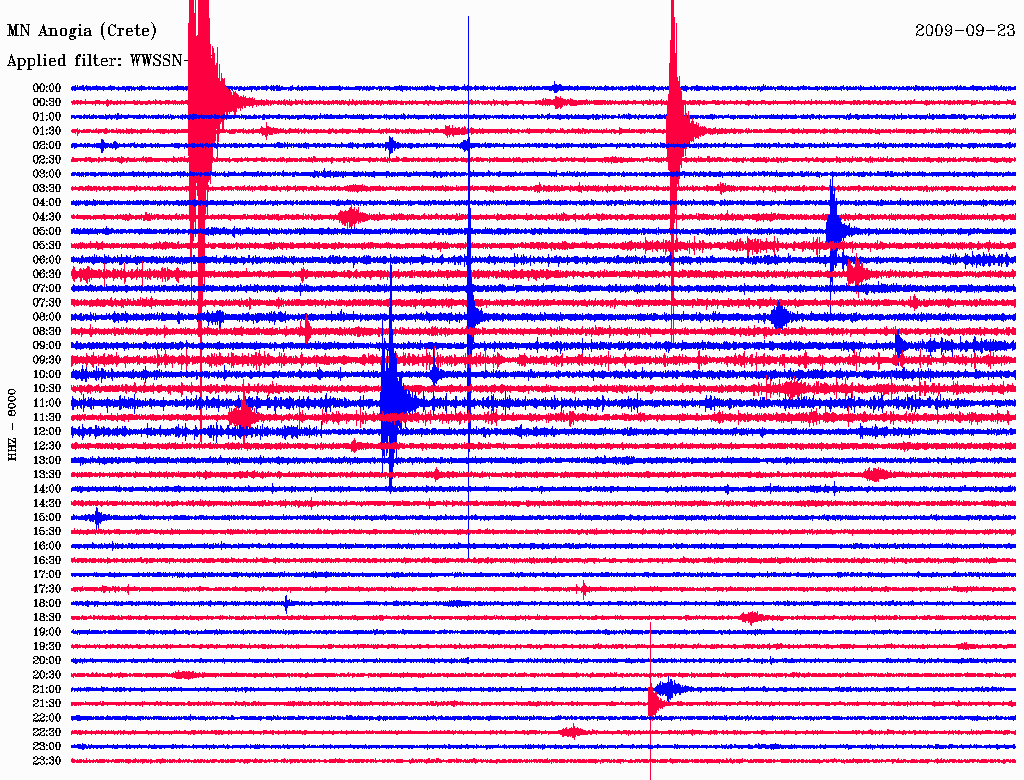Select the '10:30' time label
Viewport: 1024px width, 780px height.
tap(47, 389)
